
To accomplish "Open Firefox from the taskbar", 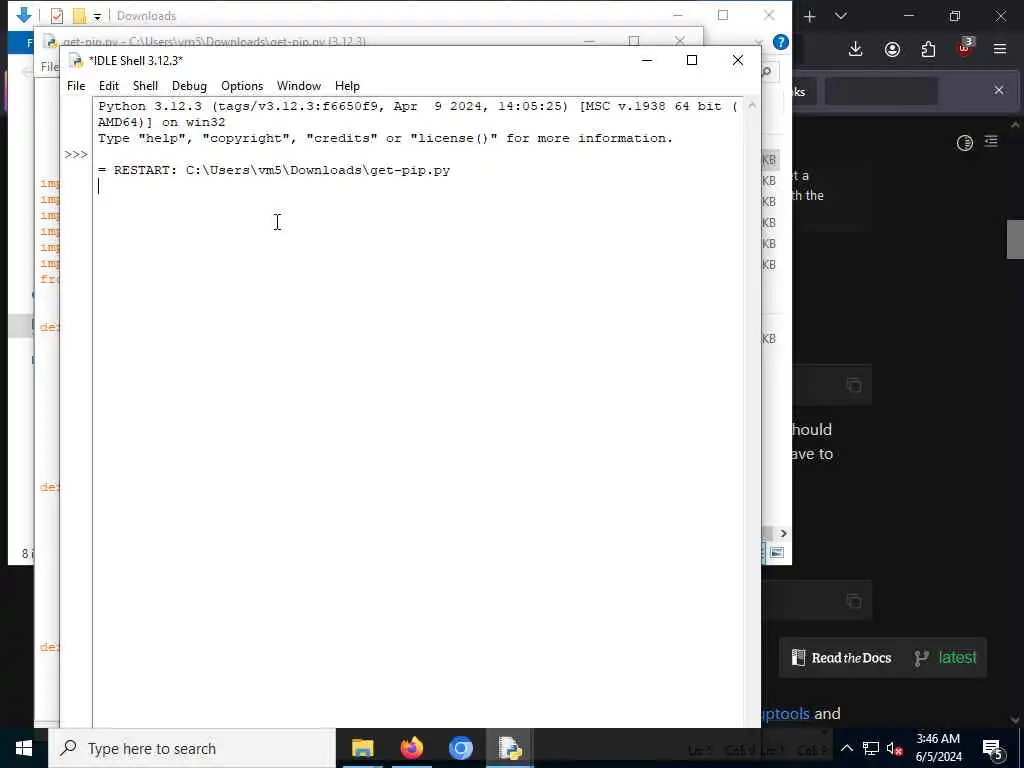I will 411,748.
